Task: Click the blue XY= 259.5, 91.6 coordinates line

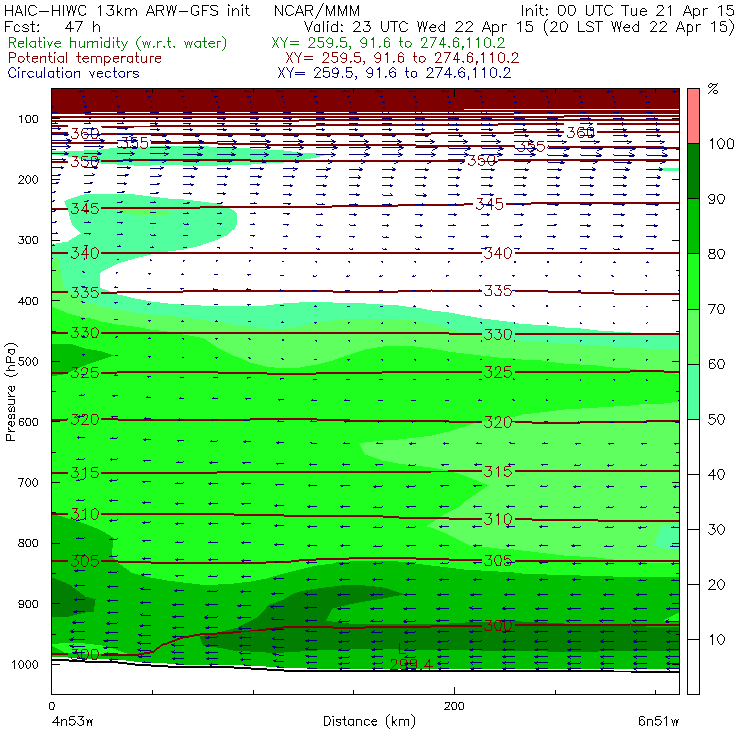Action: [x=394, y=73]
